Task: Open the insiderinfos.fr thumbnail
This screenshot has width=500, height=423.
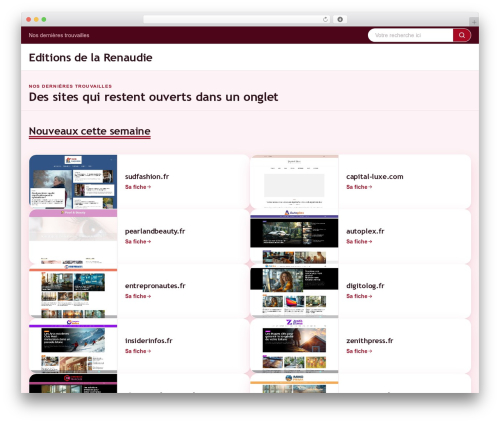Action: click(73, 346)
